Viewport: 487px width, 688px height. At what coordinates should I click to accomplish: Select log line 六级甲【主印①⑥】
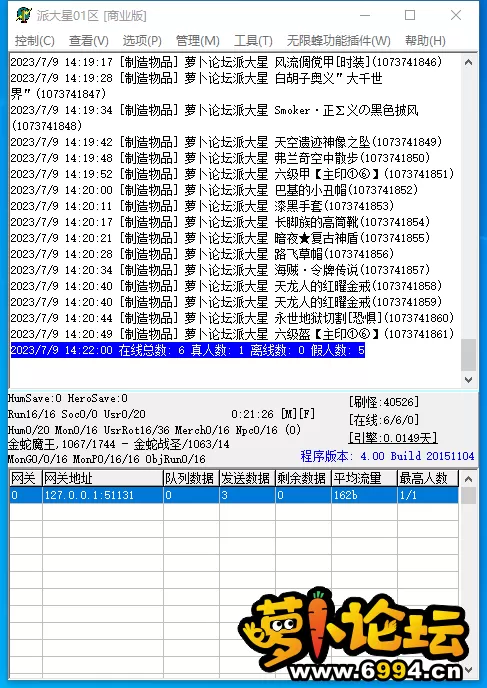232,174
